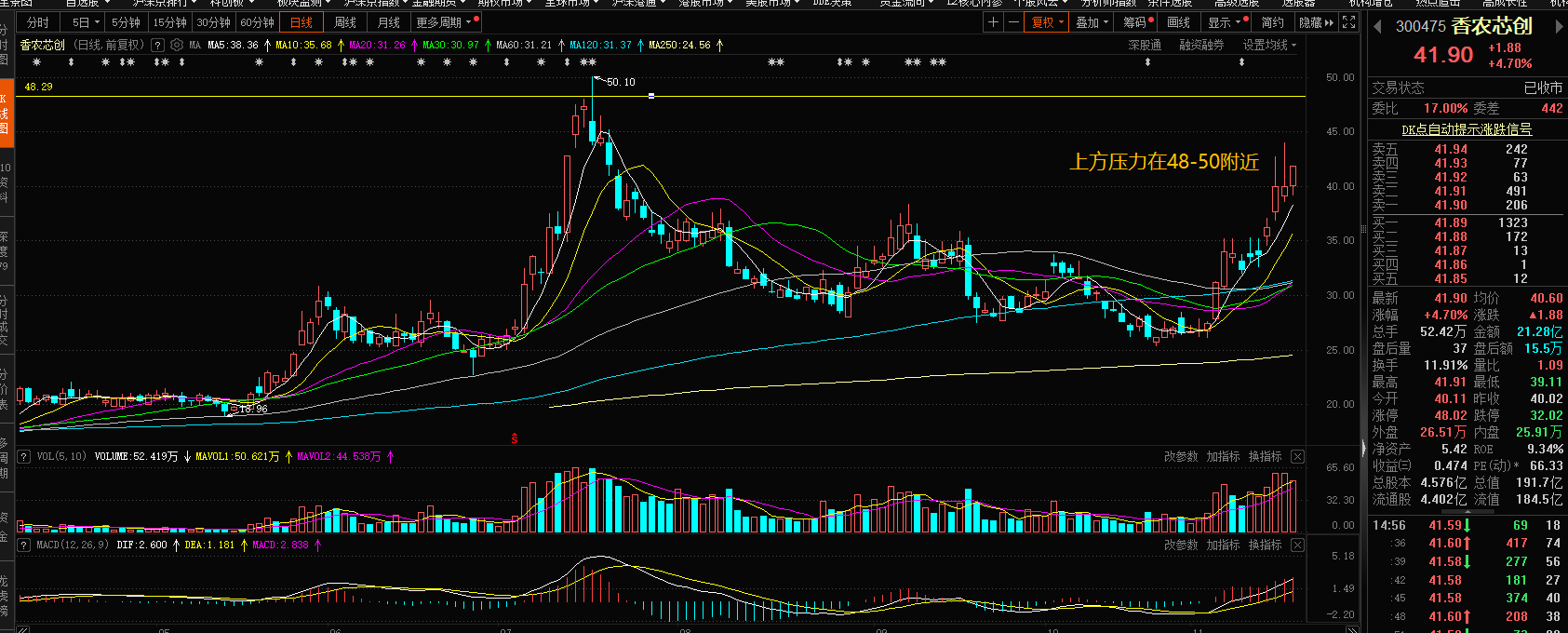Click the zoom-out minus icon on the chart toolbar
Viewport: 1568px width, 633px height.
pos(1012,22)
